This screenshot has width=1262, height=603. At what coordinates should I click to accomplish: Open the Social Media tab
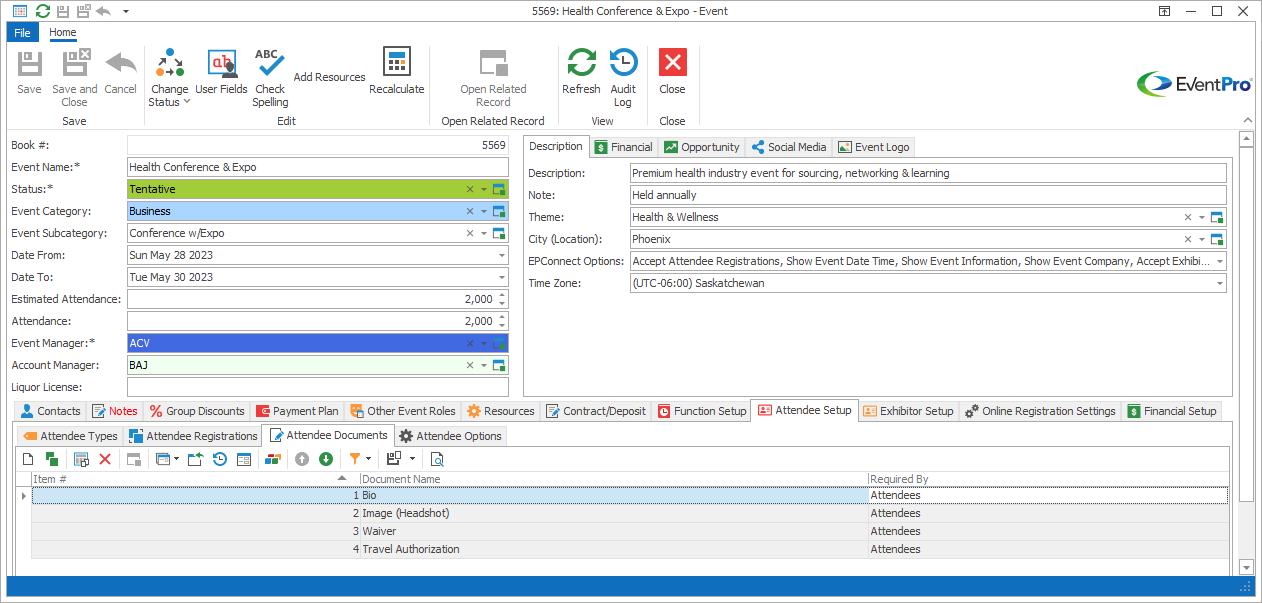coord(789,147)
